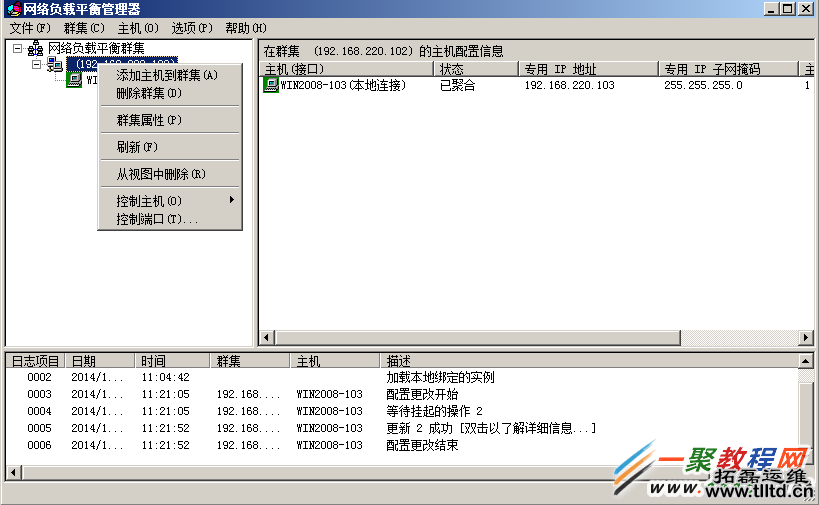Click the 专用 IP 地址 column header

click(588, 69)
